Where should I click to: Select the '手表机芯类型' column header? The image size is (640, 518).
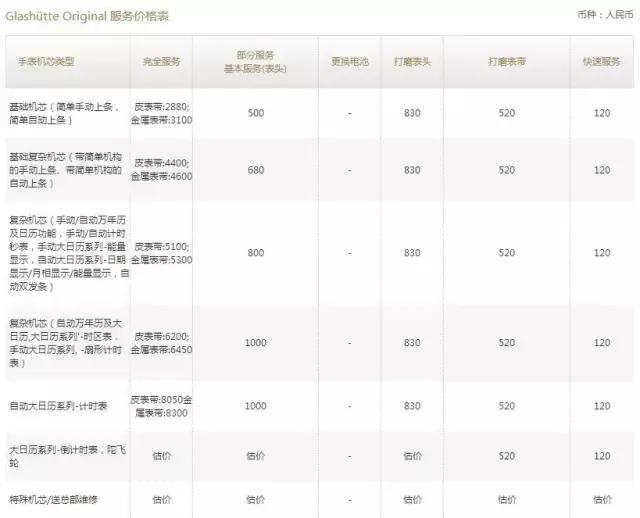coord(46,62)
